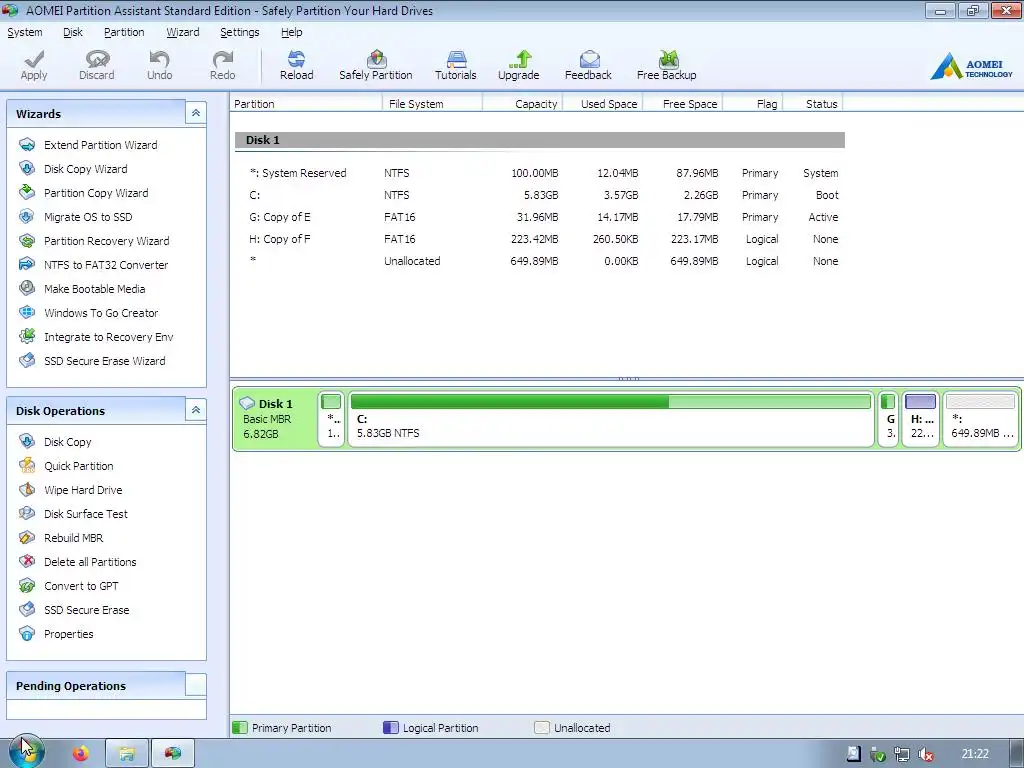Open Firefox from the taskbar
The width and height of the screenshot is (1024, 768).
click(80, 754)
